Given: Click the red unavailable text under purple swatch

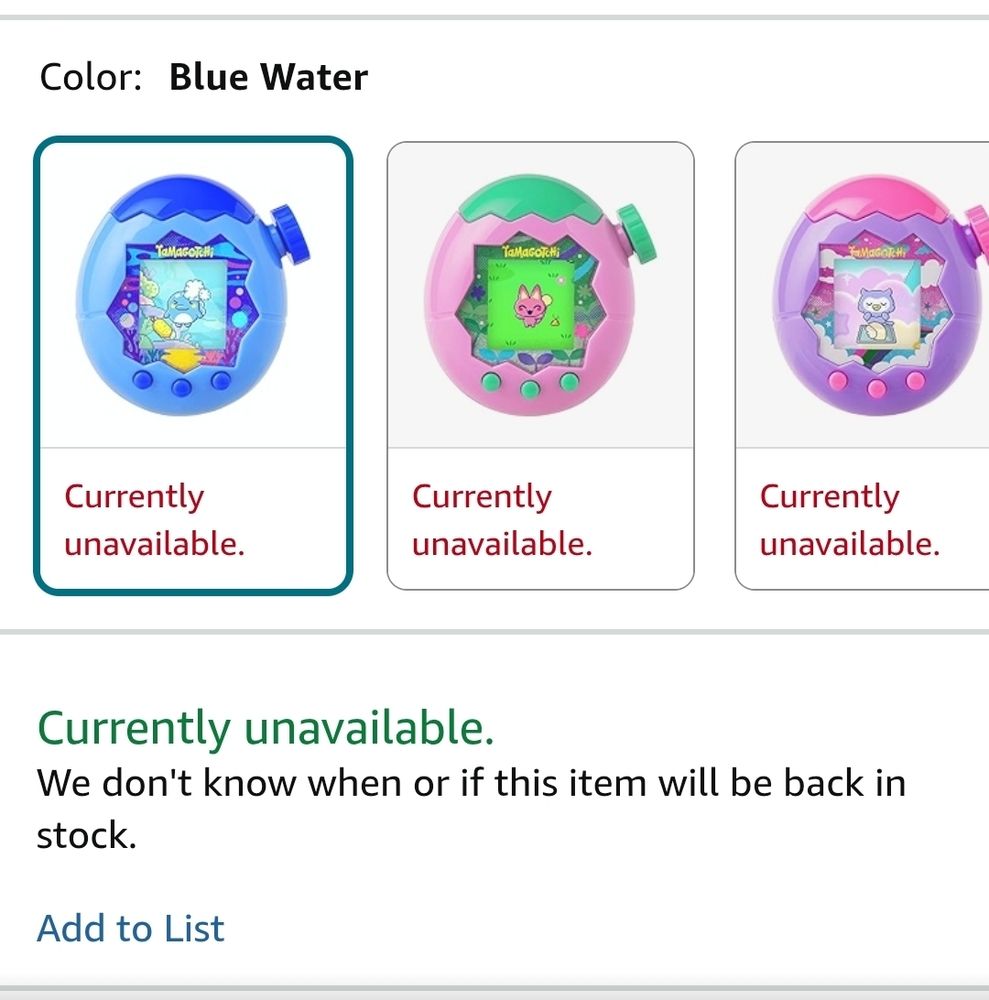Looking at the screenshot, I should (x=850, y=520).
